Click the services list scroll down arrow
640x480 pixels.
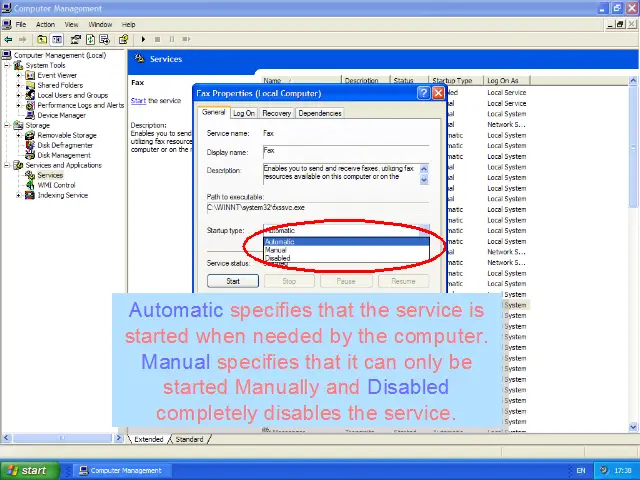(633, 427)
